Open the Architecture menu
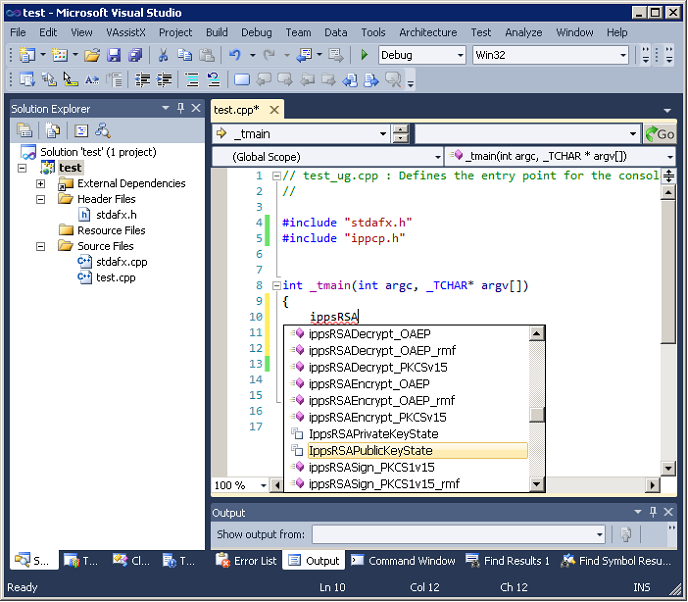The image size is (688, 602). pyautogui.click(x=427, y=32)
